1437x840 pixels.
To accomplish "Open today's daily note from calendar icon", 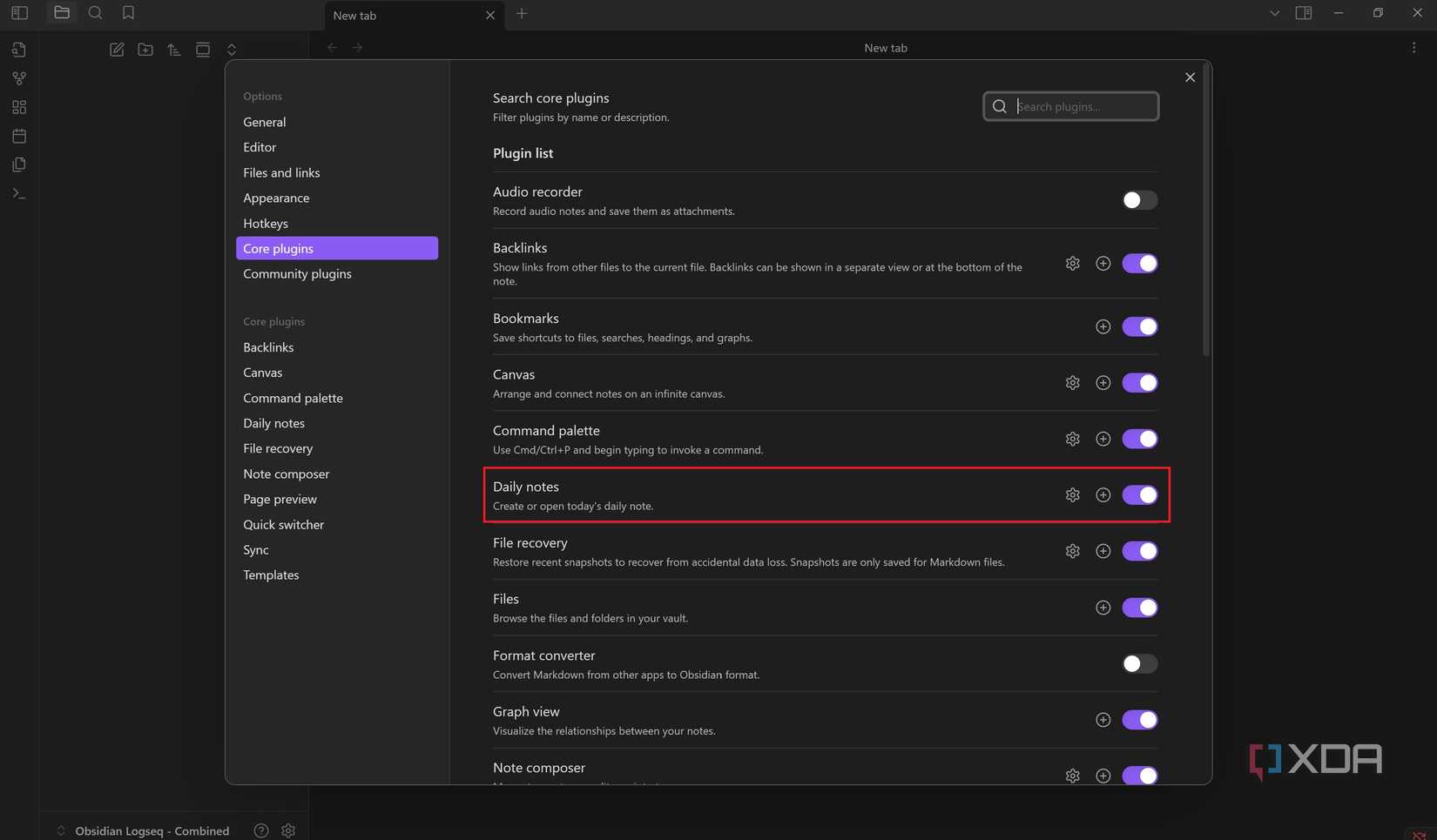I will point(19,136).
